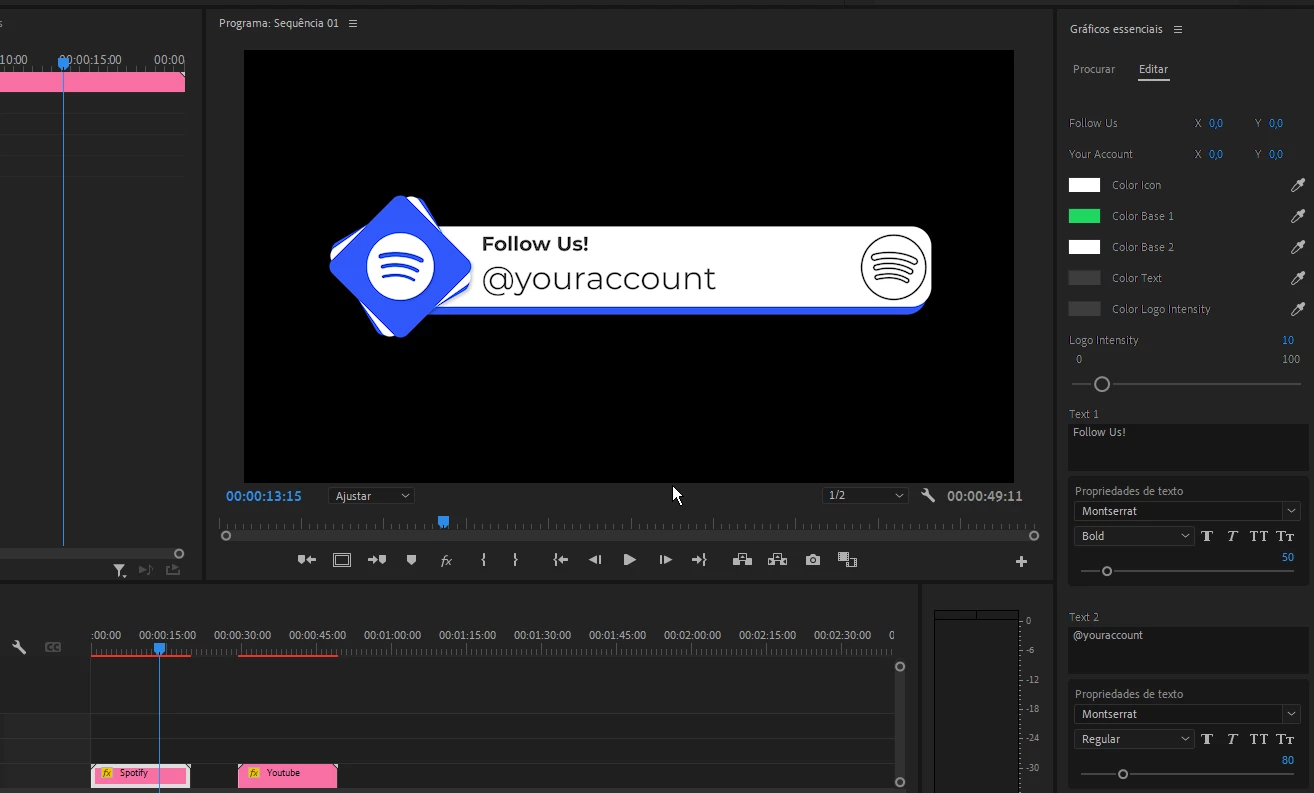Screen dimensions: 1314x793
Task: Toggle faux italic for Text 1
Action: pyautogui.click(x=1232, y=536)
